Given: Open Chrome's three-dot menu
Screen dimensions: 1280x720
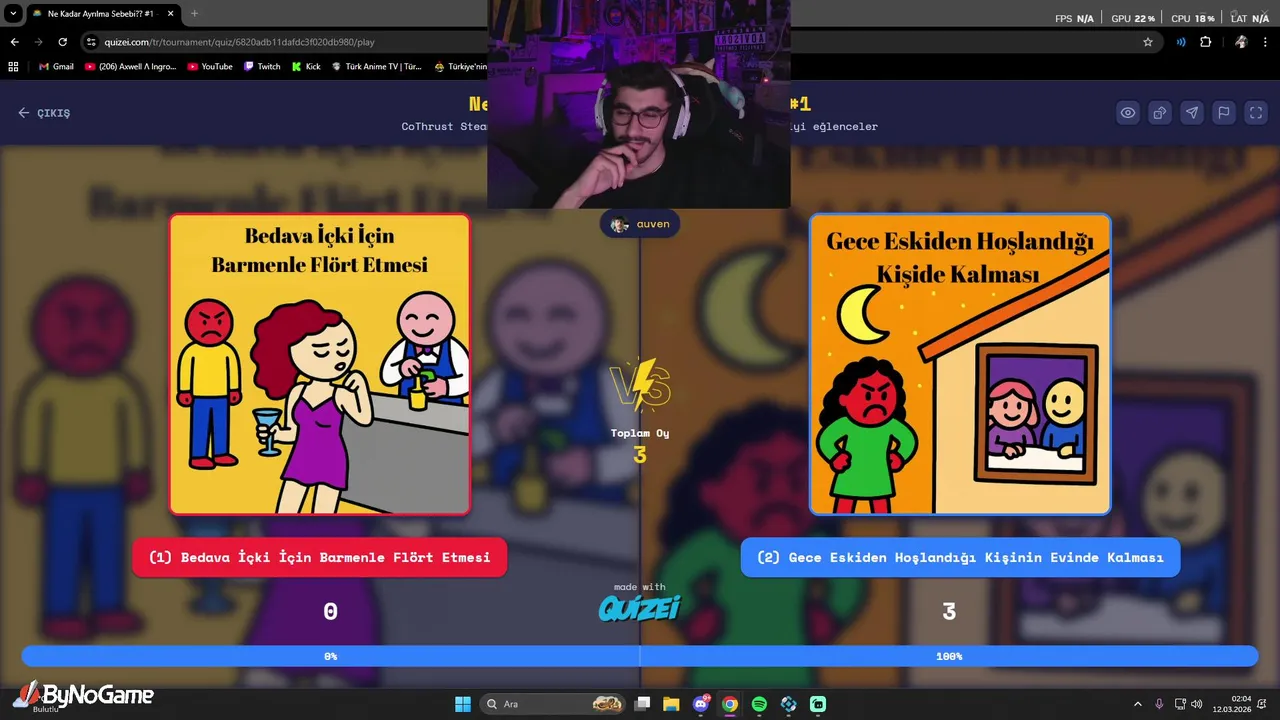Looking at the screenshot, I should click(1265, 42).
